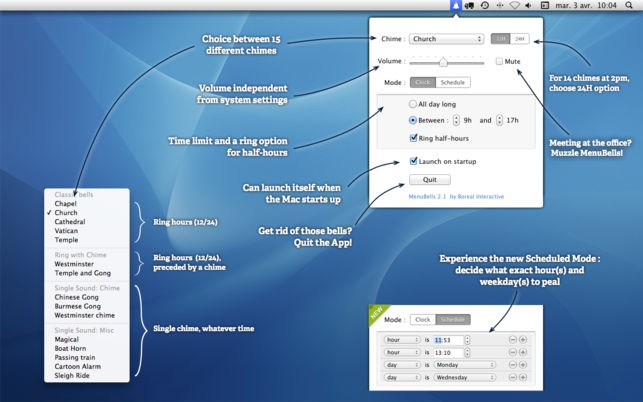Open the truck icon in the menu bar

[470, 6]
